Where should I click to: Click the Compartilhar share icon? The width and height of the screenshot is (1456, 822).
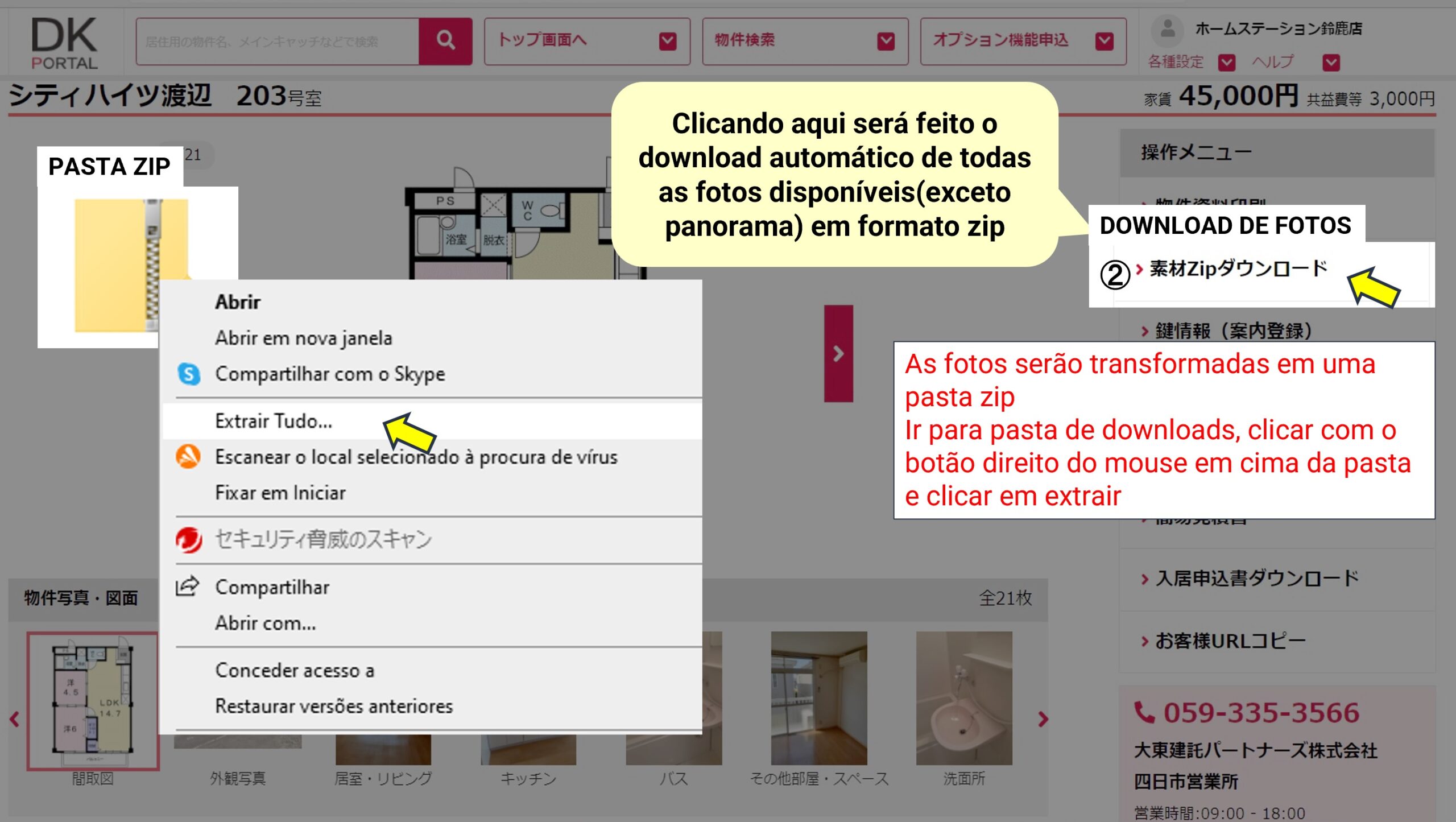(187, 586)
